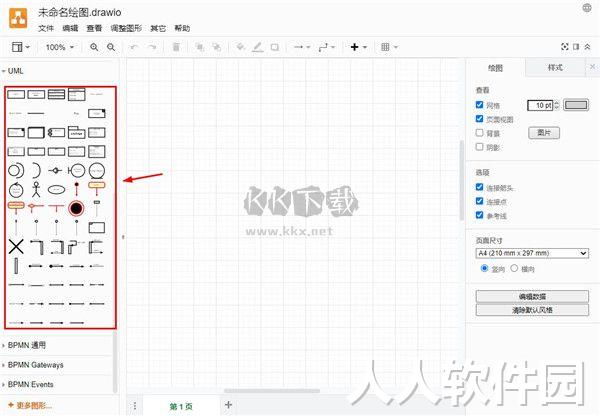Screen dimensions: 600x416
Task: Open the view layout dropdown in toolbar
Action: pyautogui.click(x=21, y=47)
